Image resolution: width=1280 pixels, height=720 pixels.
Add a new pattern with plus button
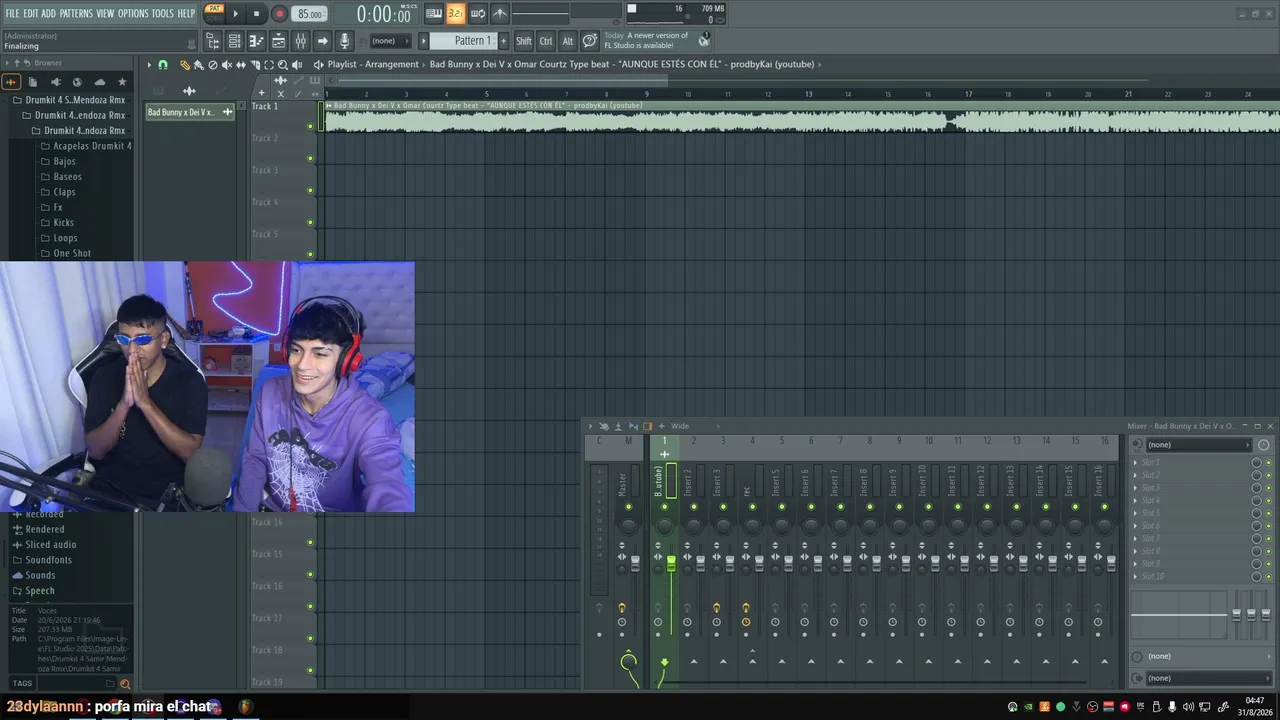pos(503,41)
